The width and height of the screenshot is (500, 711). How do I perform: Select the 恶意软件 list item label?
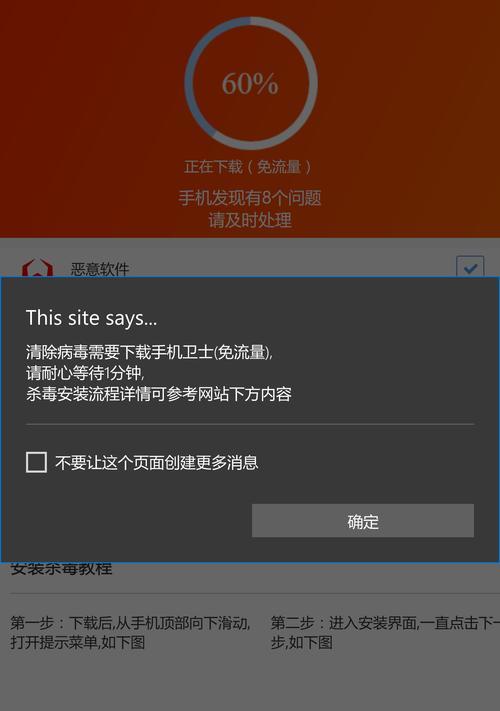tap(100, 269)
